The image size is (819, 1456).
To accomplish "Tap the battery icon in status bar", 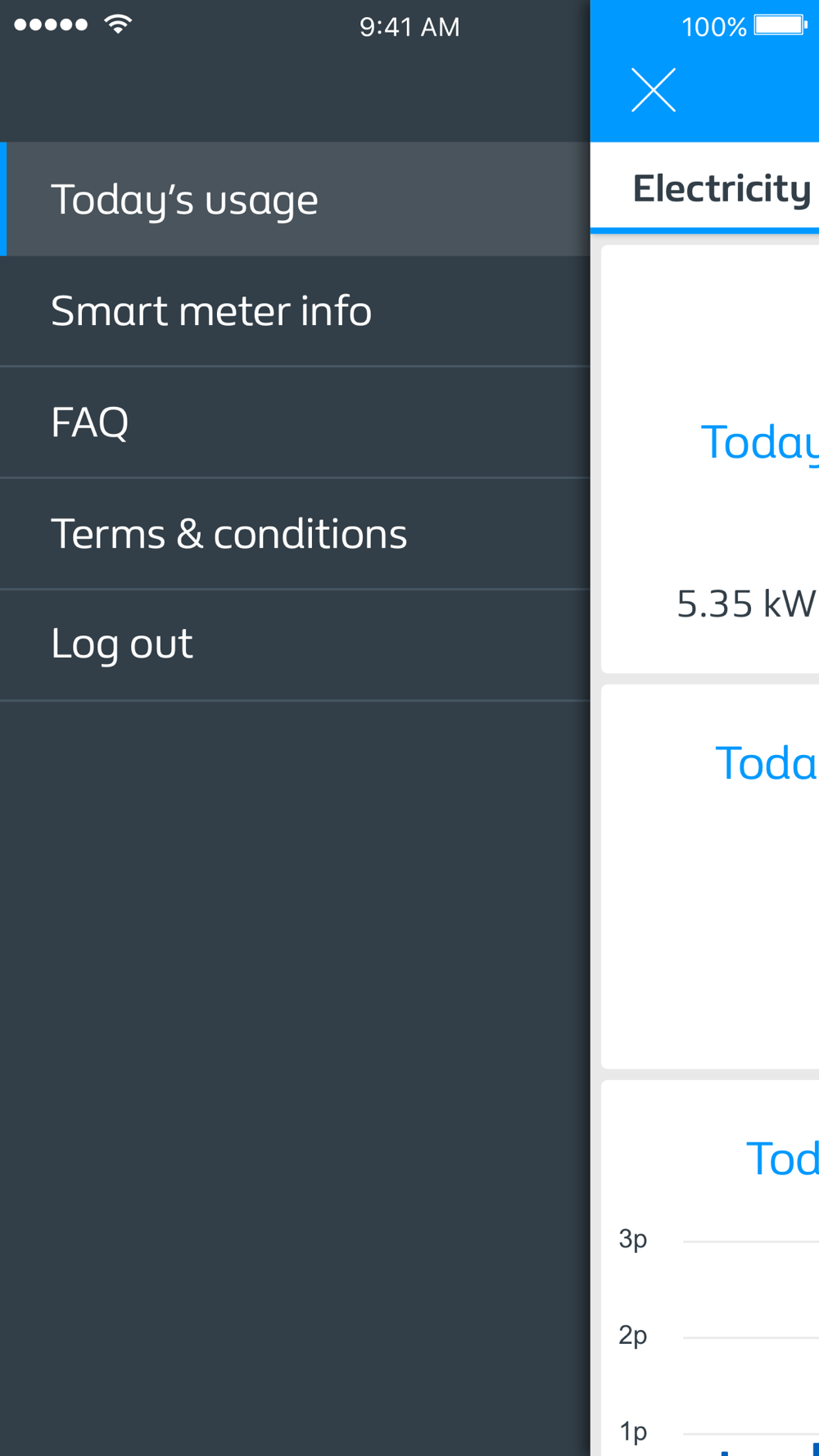I will pyautogui.click(x=781, y=25).
